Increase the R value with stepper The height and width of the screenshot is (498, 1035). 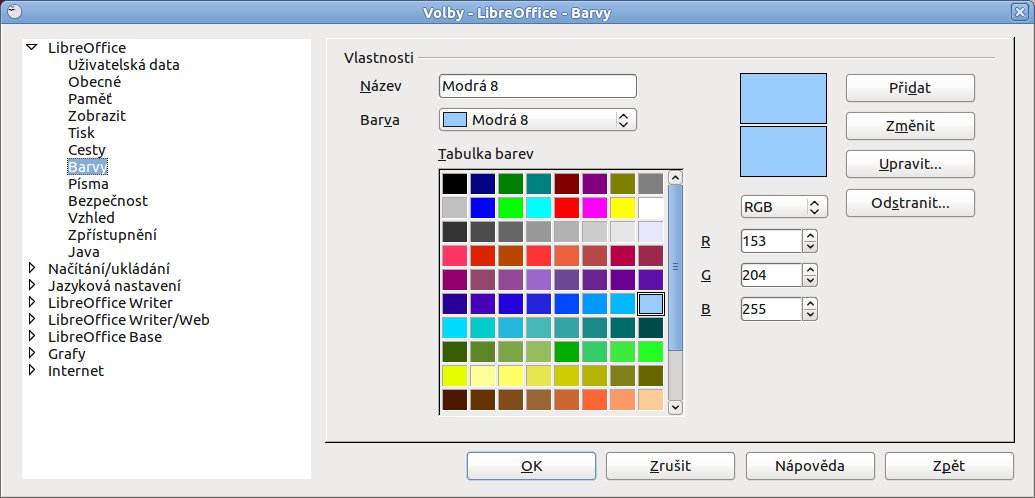(810, 235)
